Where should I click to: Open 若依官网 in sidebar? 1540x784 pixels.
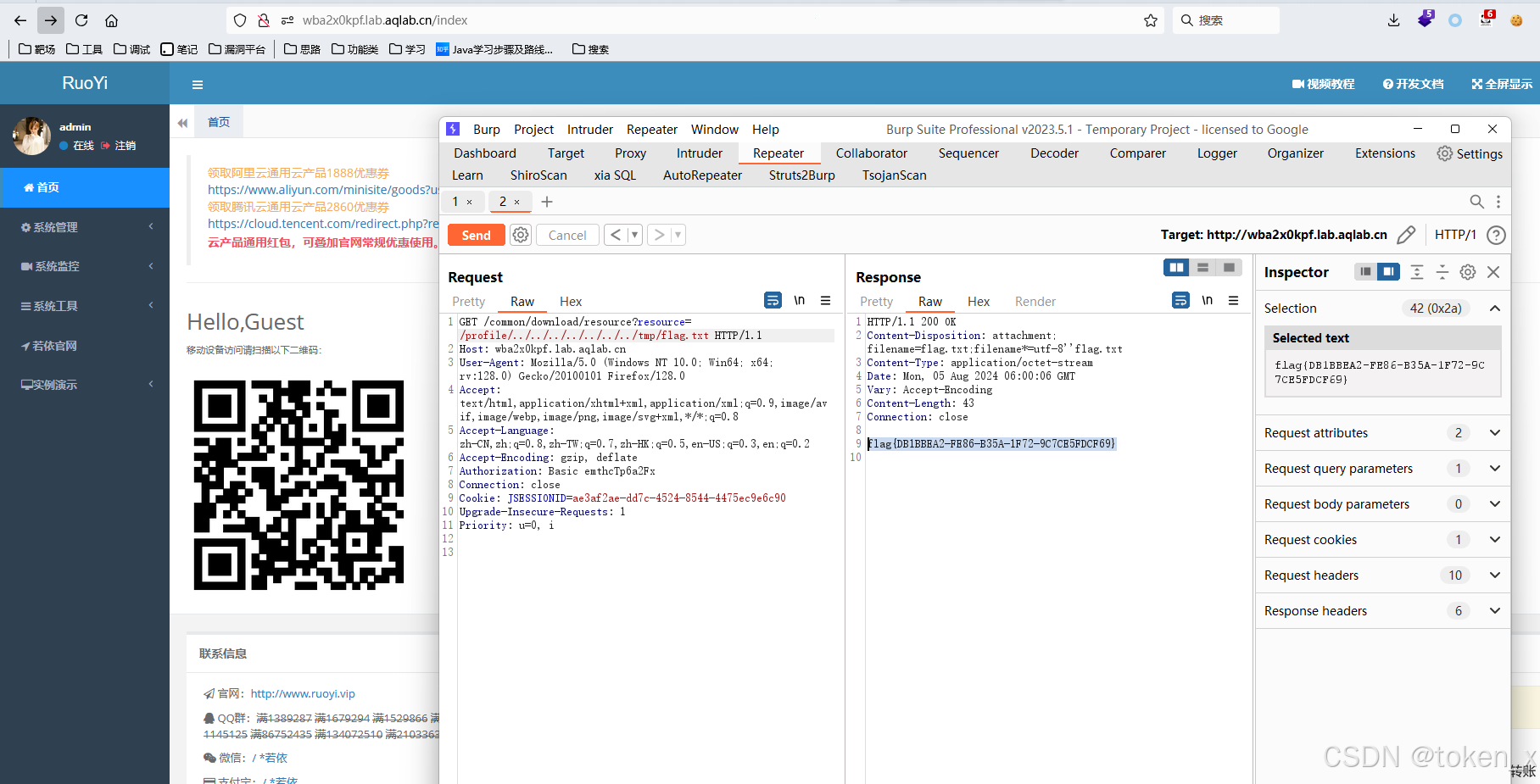click(x=85, y=346)
